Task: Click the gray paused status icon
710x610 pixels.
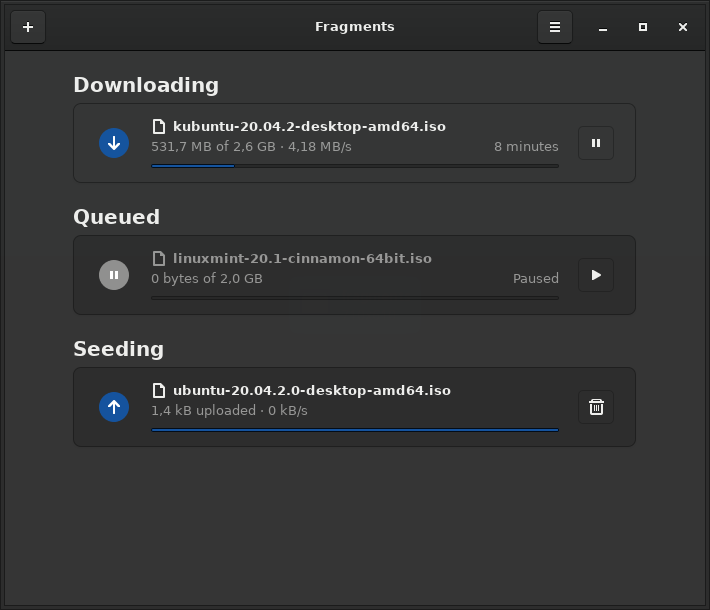Action: (x=114, y=275)
